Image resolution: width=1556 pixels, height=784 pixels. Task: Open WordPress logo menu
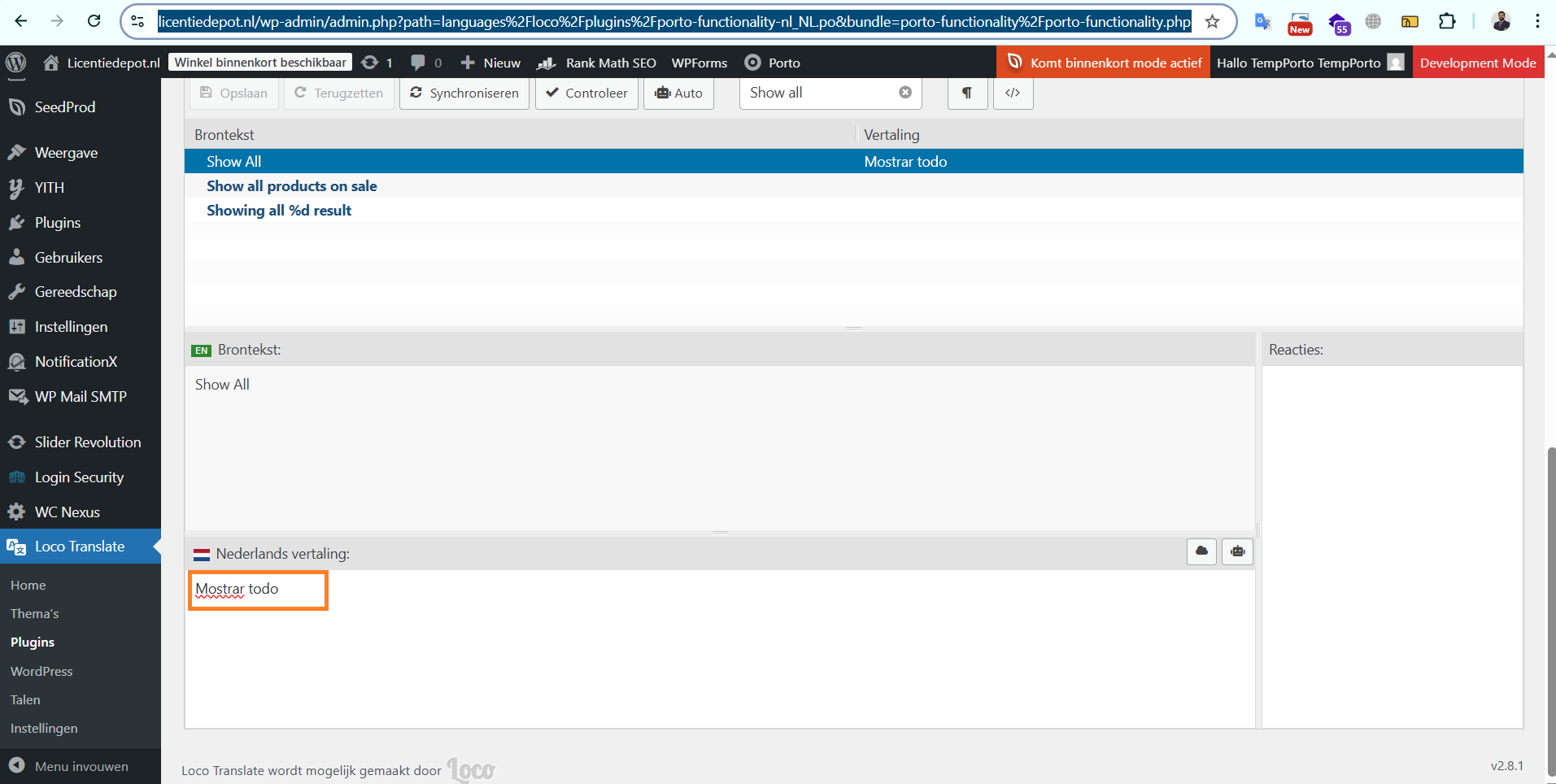[x=16, y=63]
